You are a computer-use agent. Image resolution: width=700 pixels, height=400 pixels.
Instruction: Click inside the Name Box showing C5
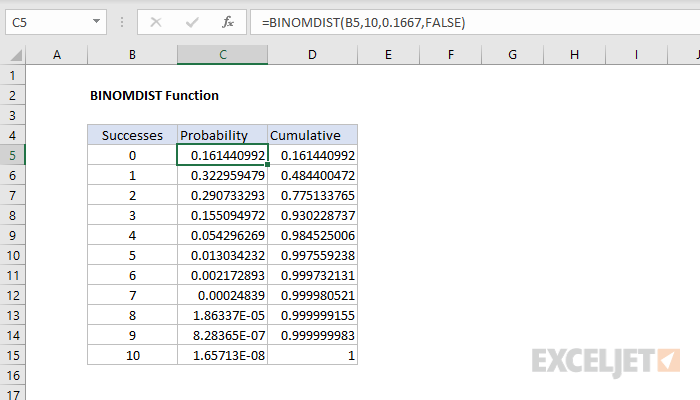click(x=47, y=22)
